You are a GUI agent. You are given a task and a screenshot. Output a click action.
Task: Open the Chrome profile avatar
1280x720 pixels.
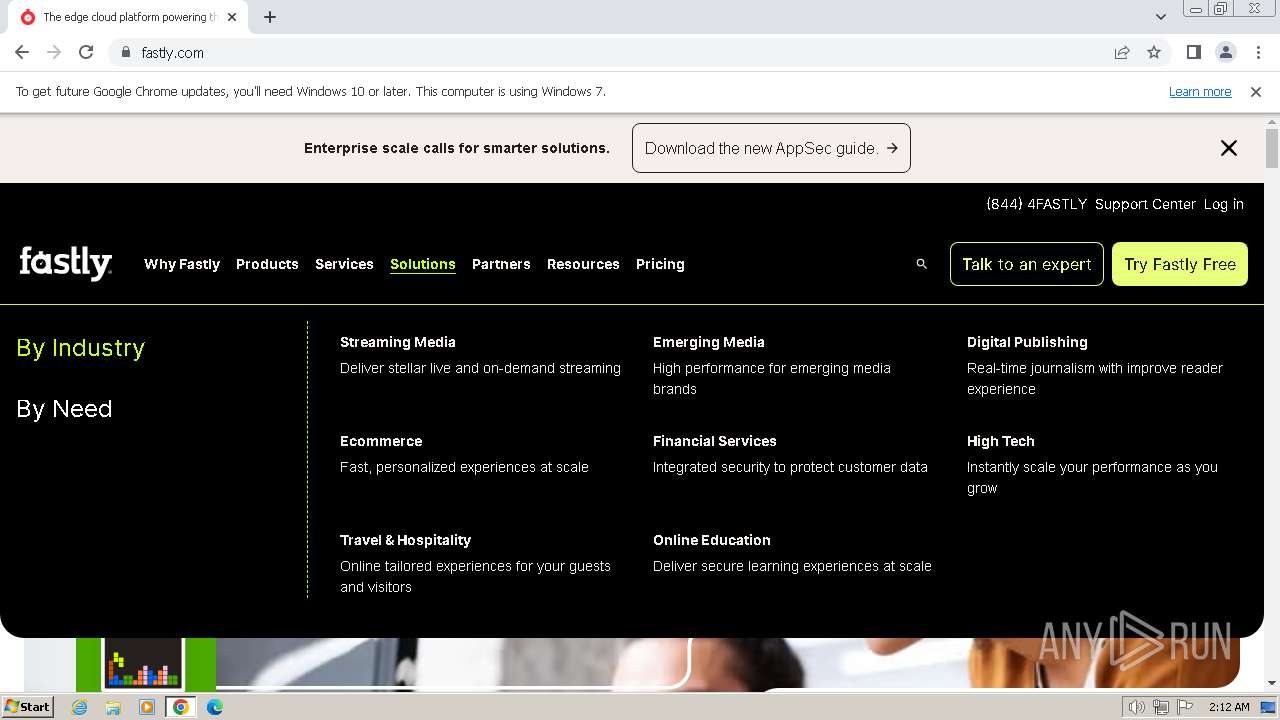(x=1225, y=53)
